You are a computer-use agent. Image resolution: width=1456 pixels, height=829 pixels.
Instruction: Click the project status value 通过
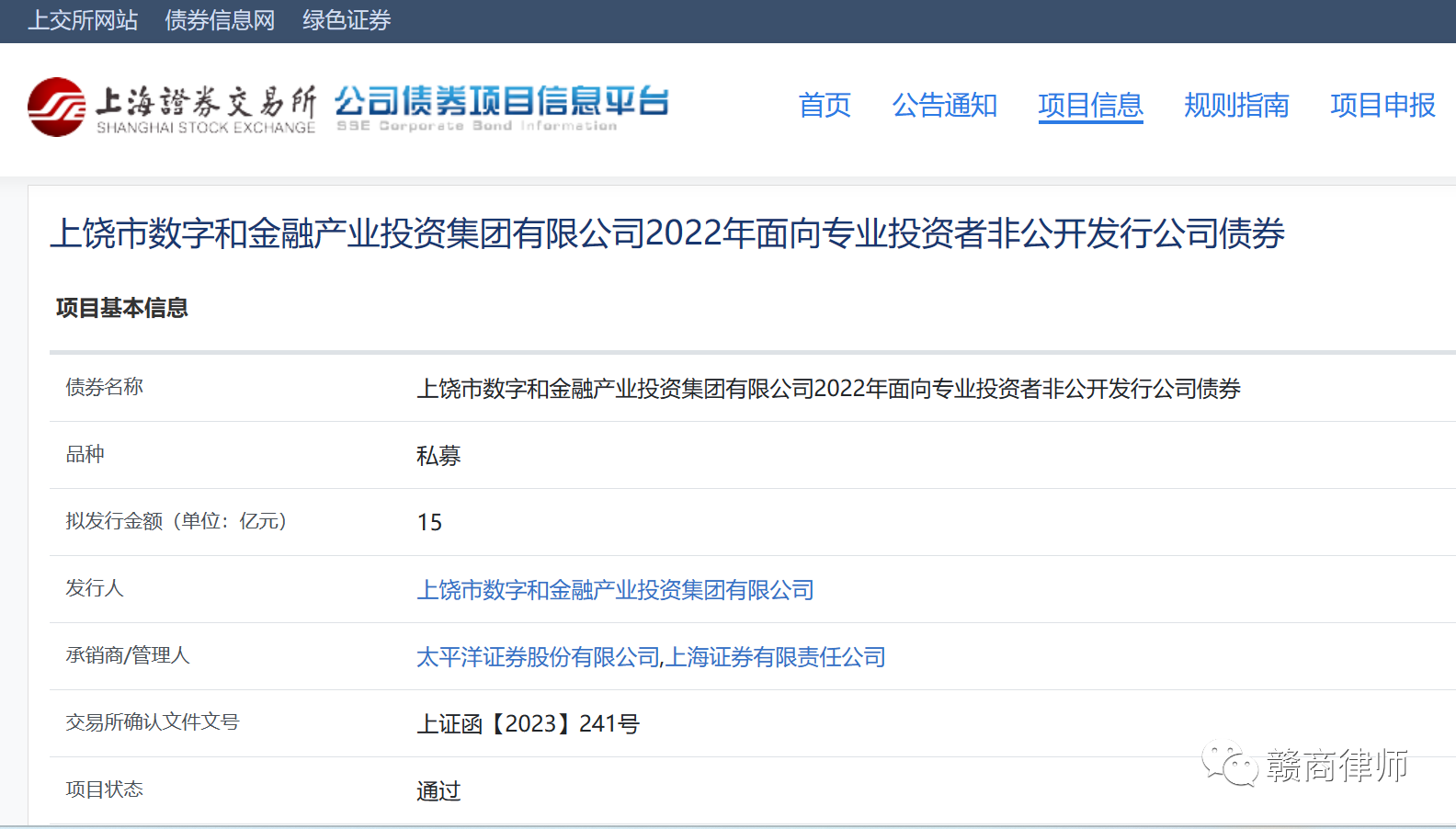pyautogui.click(x=438, y=791)
